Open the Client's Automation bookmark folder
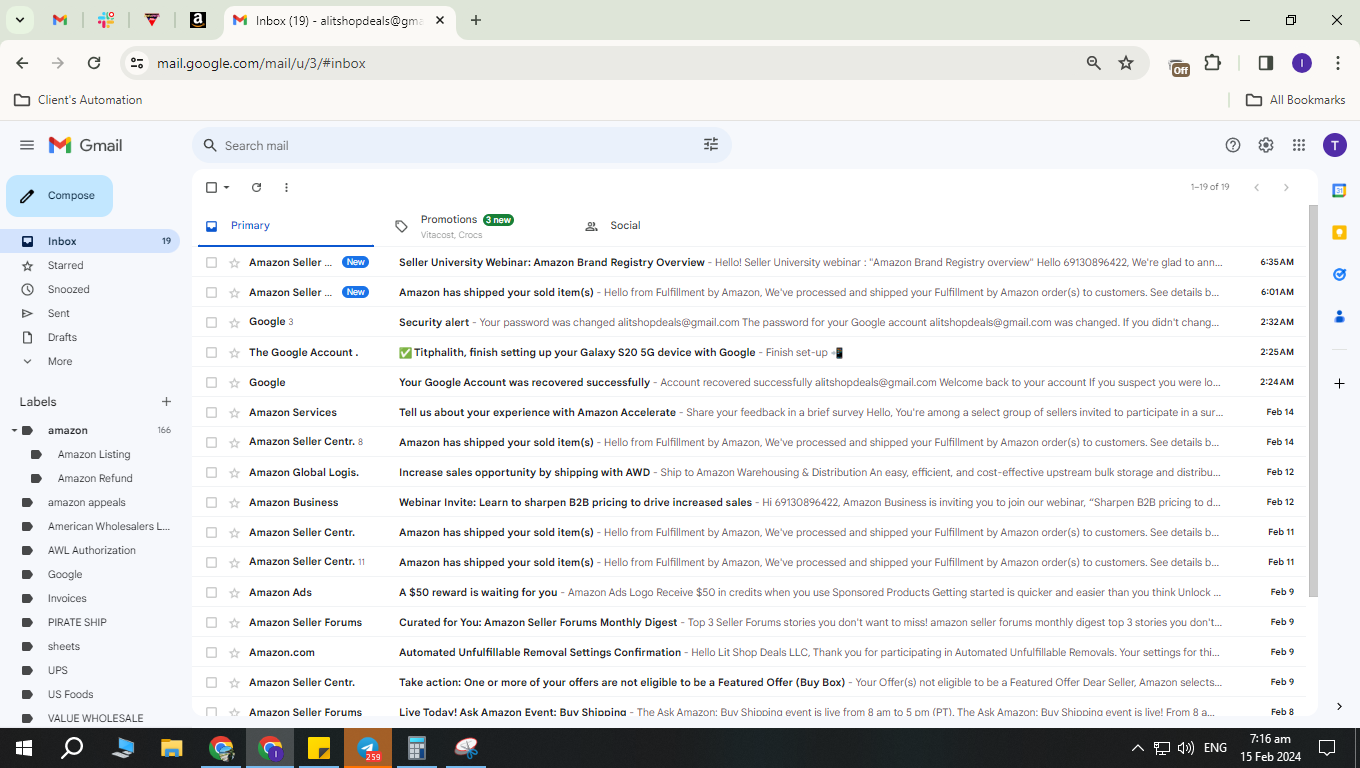Image resolution: width=1360 pixels, height=768 pixels. 78,100
